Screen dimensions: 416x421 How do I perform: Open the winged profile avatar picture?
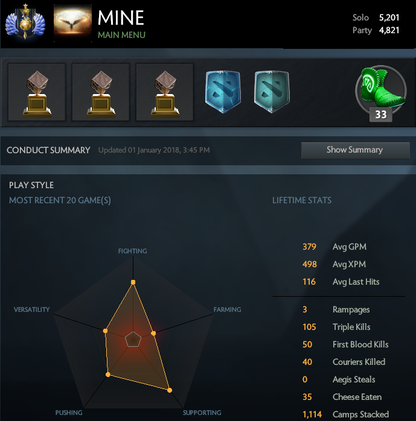pyautogui.click(x=73, y=21)
